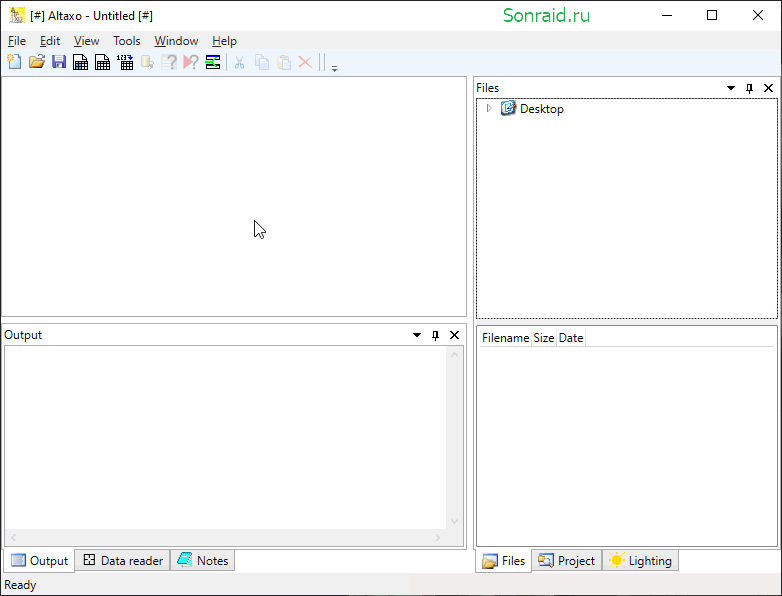The height and width of the screenshot is (596, 782).
Task: Open the Output panel dropdown arrow
Action: tap(417, 335)
